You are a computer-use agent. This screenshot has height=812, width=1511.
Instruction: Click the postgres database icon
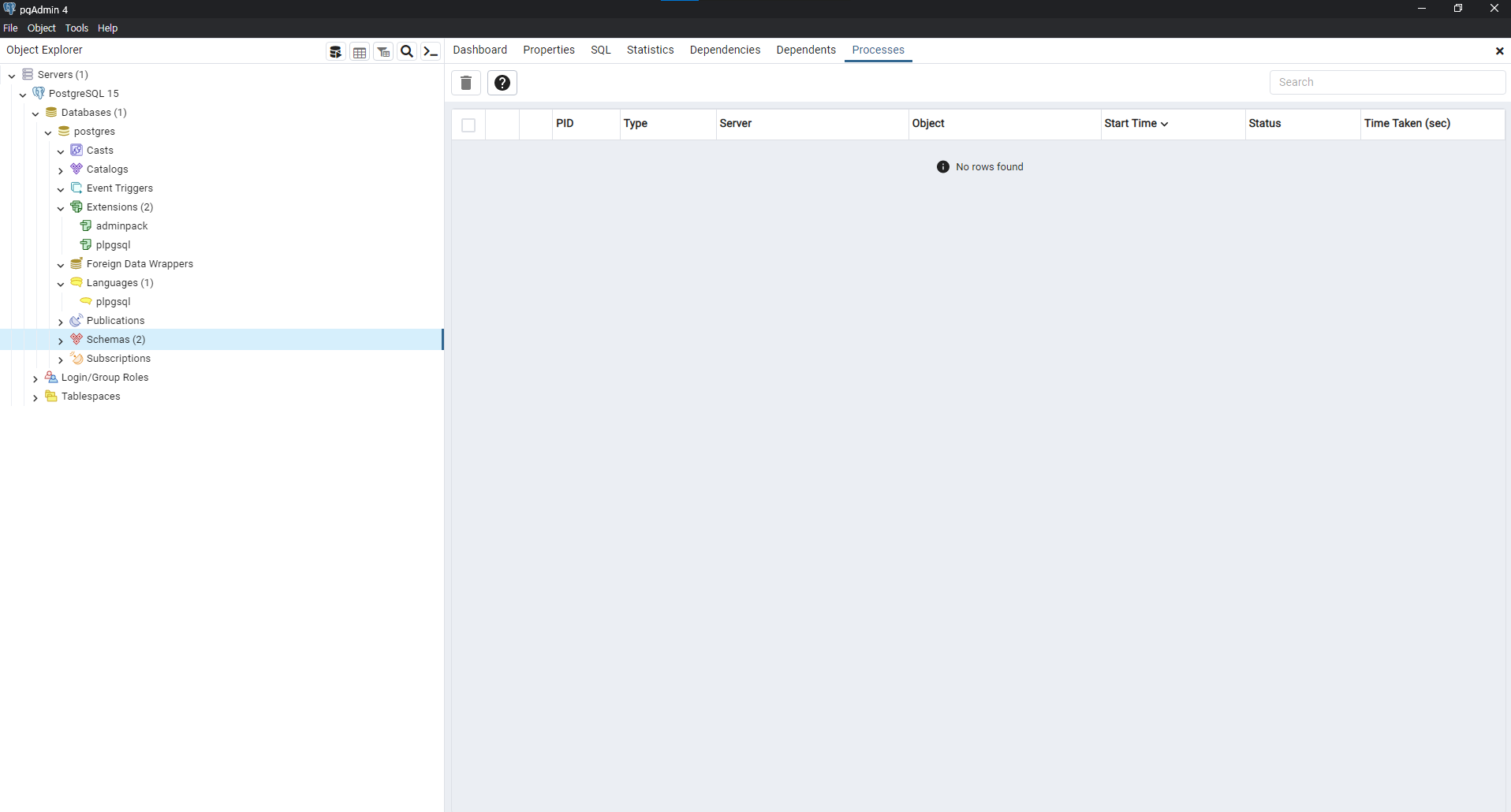click(x=64, y=131)
